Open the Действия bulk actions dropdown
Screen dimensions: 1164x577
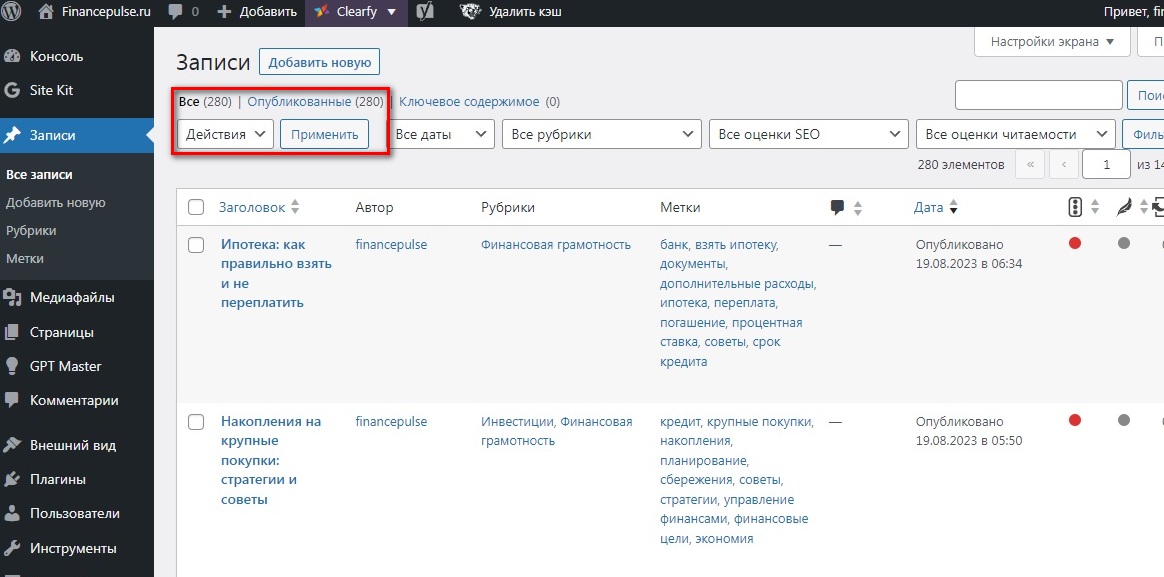[x=225, y=134]
